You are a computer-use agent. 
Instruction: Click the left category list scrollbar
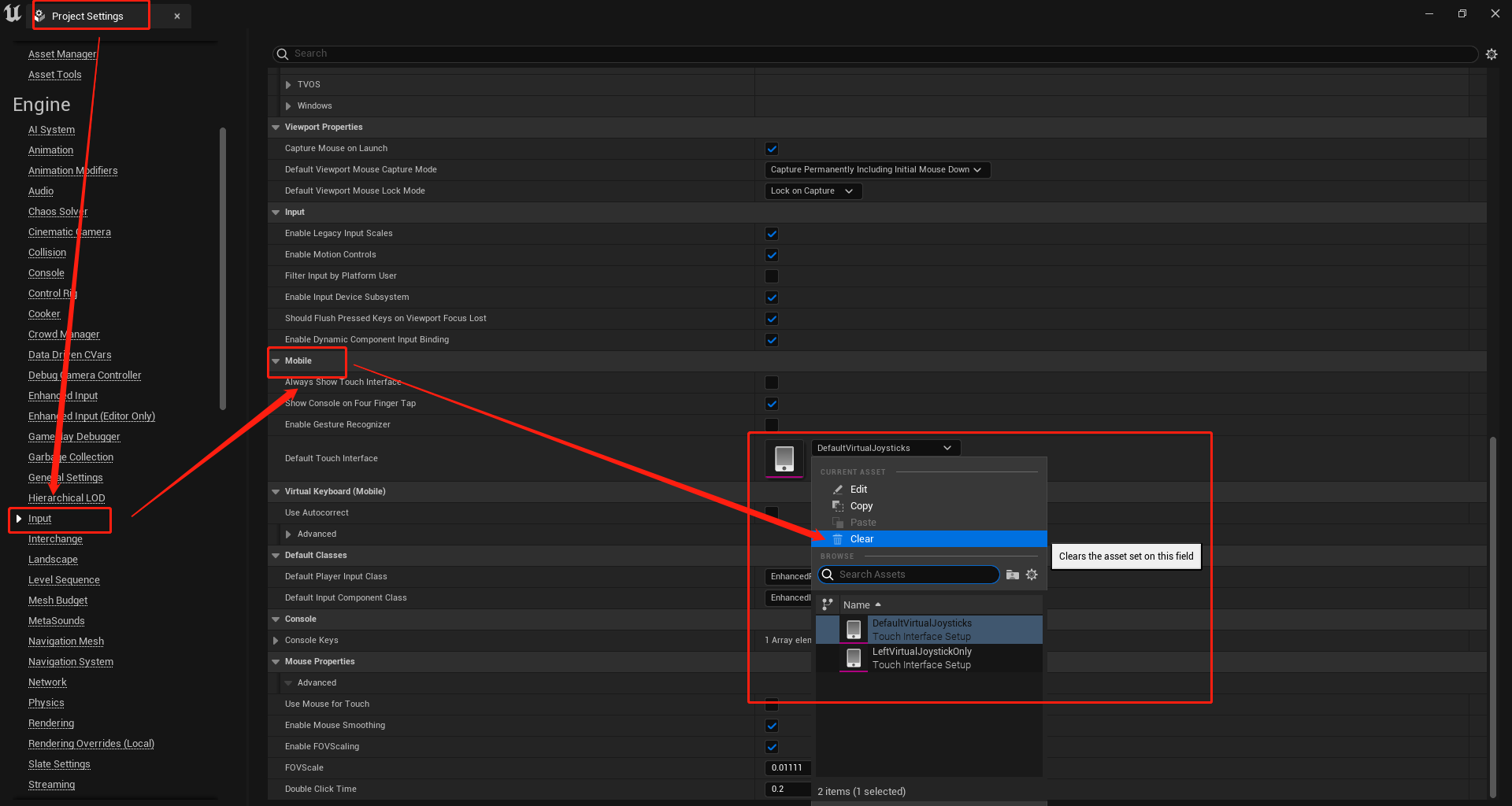pos(223,268)
